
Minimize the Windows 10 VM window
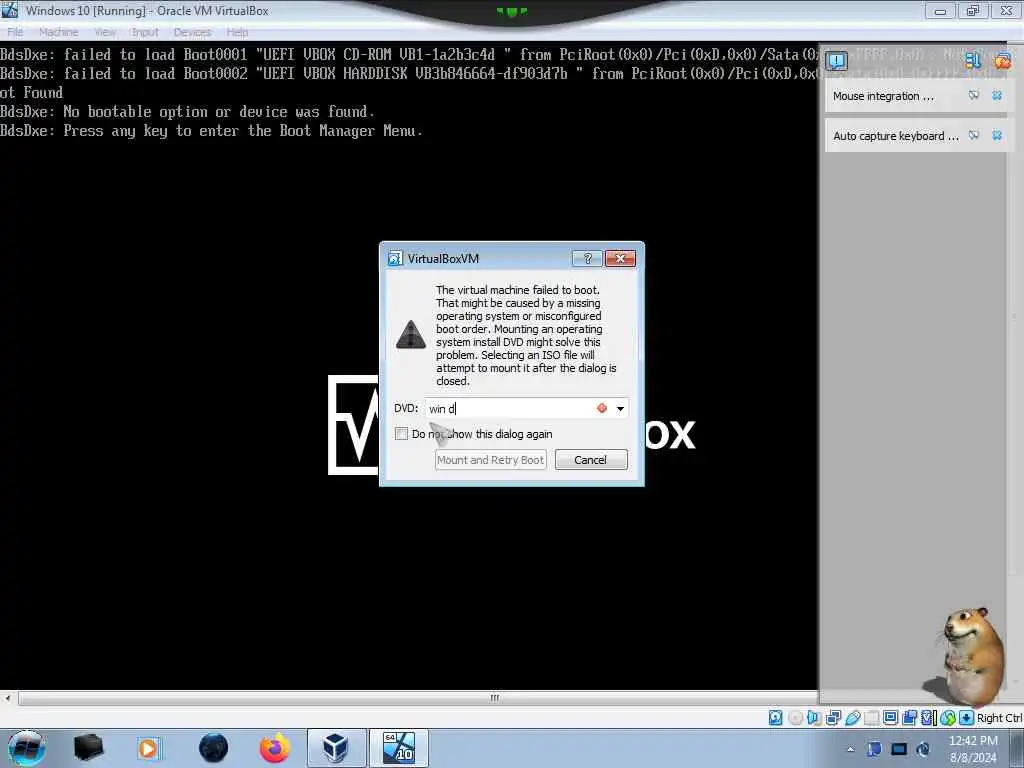[940, 10]
